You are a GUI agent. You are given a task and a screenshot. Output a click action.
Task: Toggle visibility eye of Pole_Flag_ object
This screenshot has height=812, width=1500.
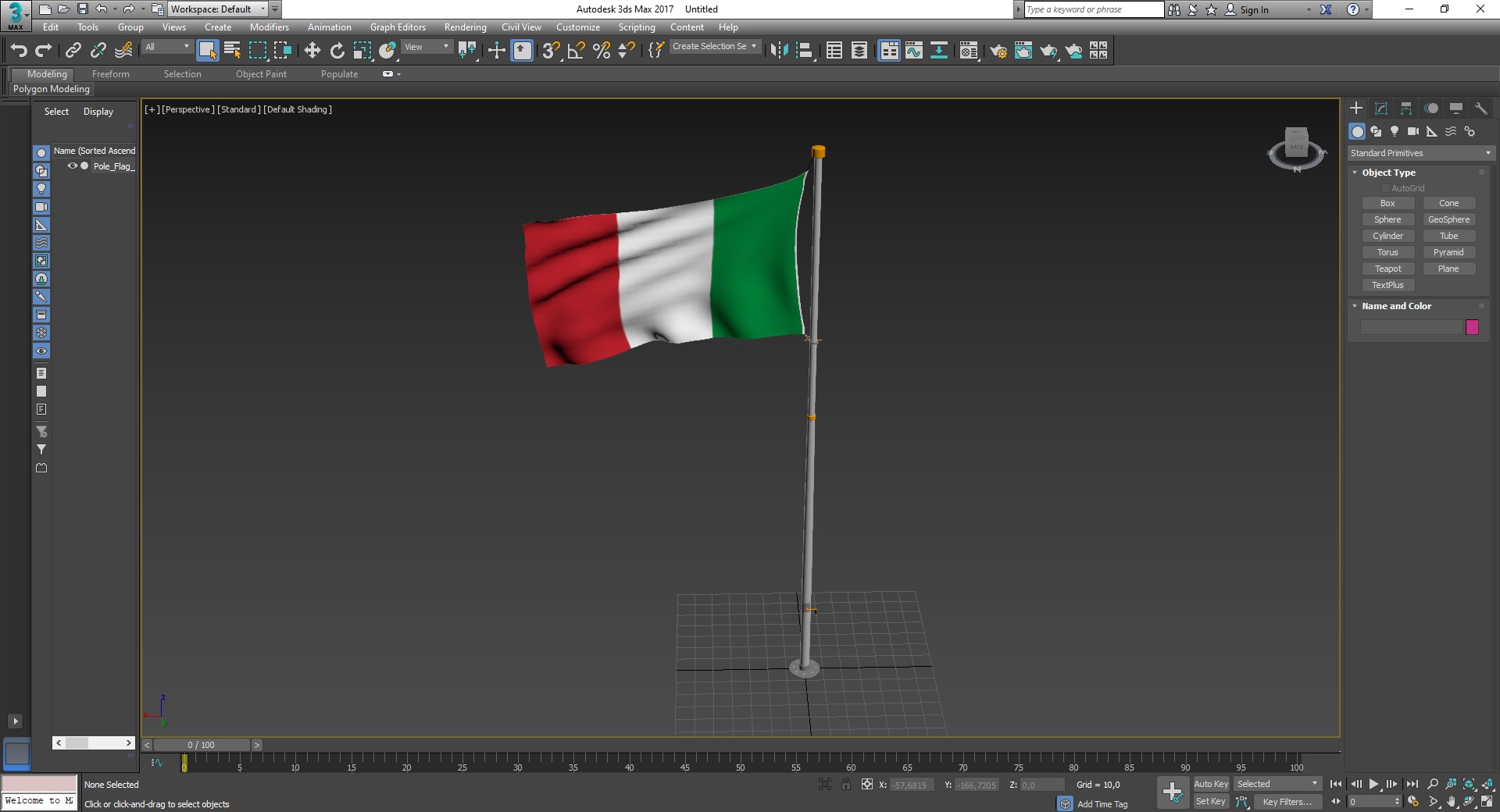tap(72, 166)
